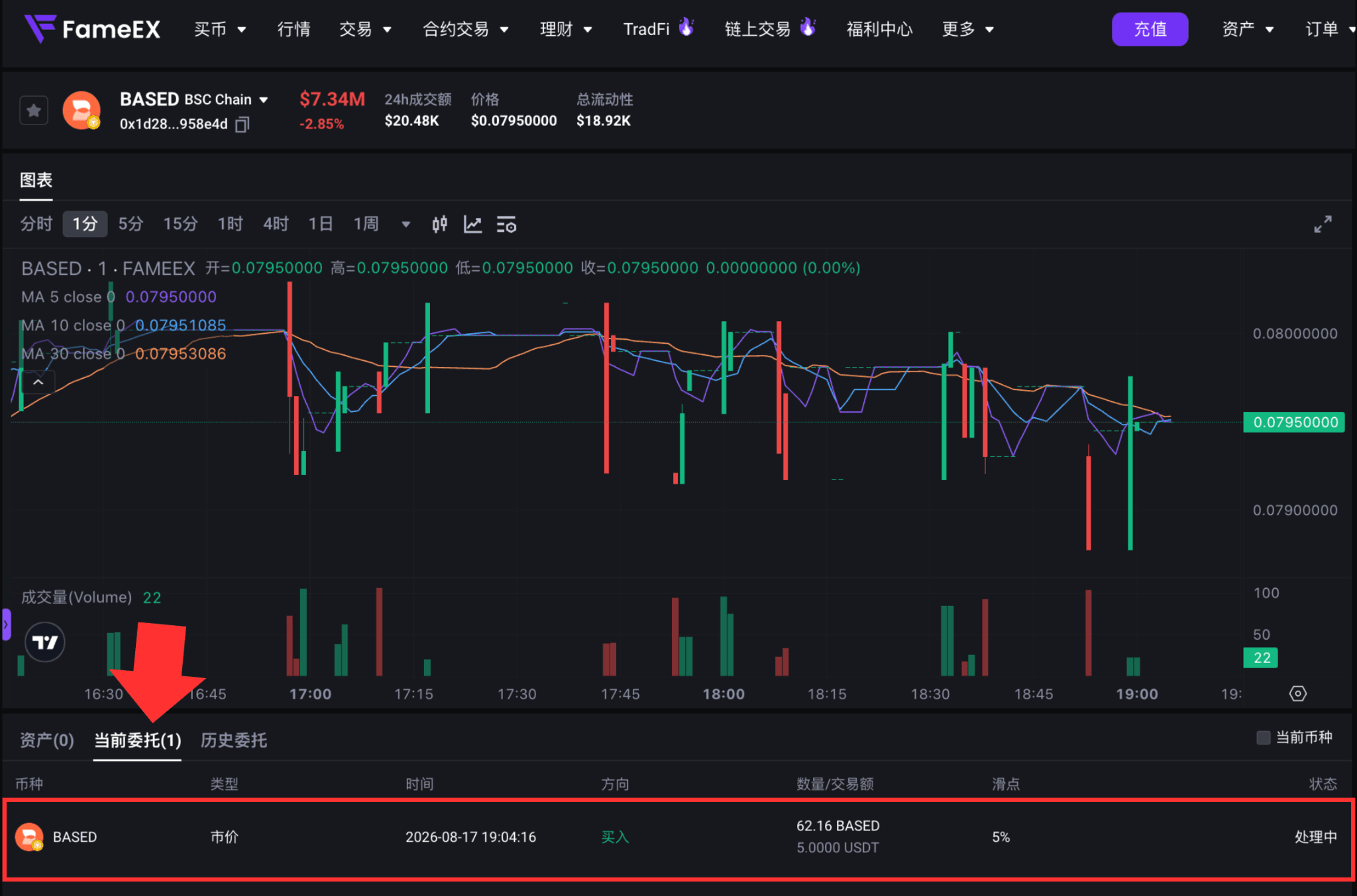
Task: Click the 17:00 time axis label
Action: (x=310, y=694)
